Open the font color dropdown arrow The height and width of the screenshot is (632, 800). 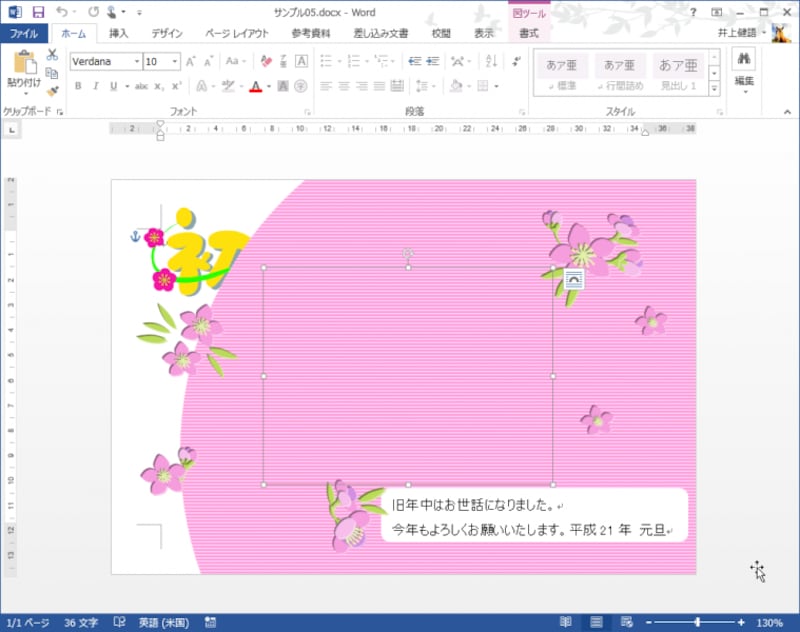point(268,86)
